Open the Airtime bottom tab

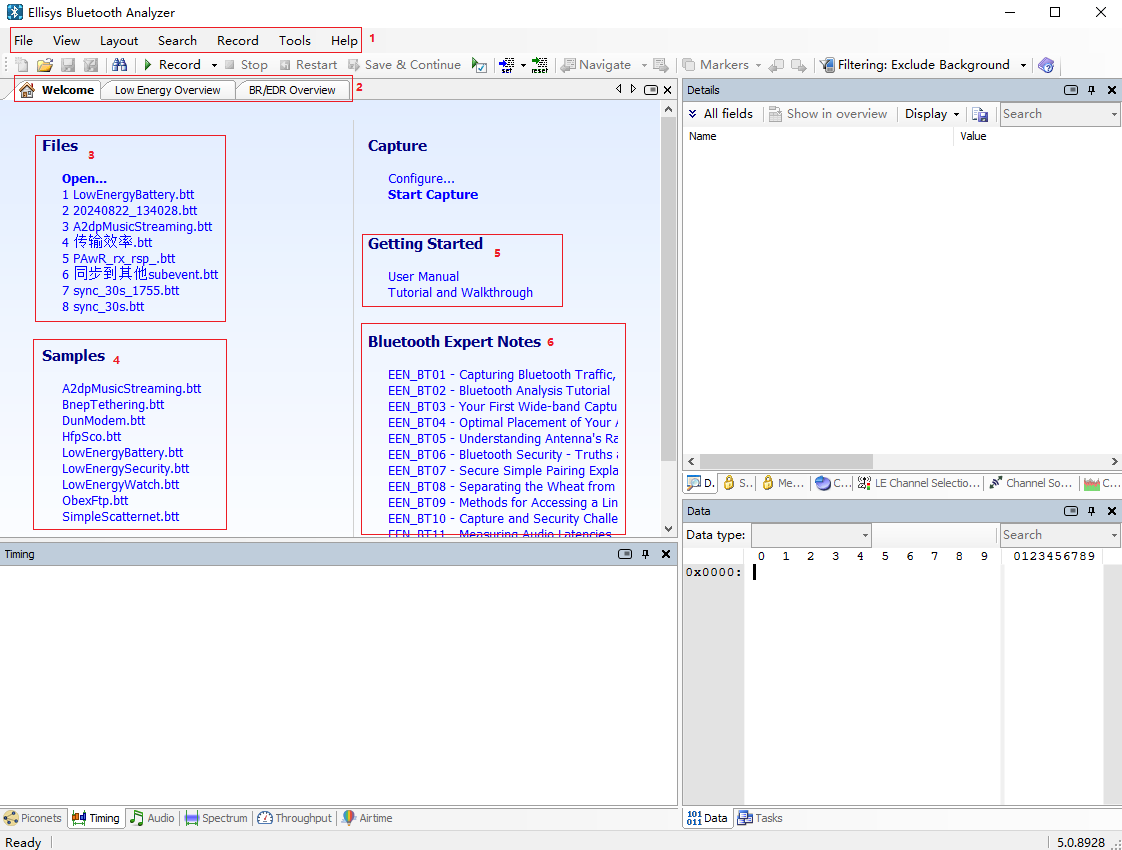[x=367, y=818]
